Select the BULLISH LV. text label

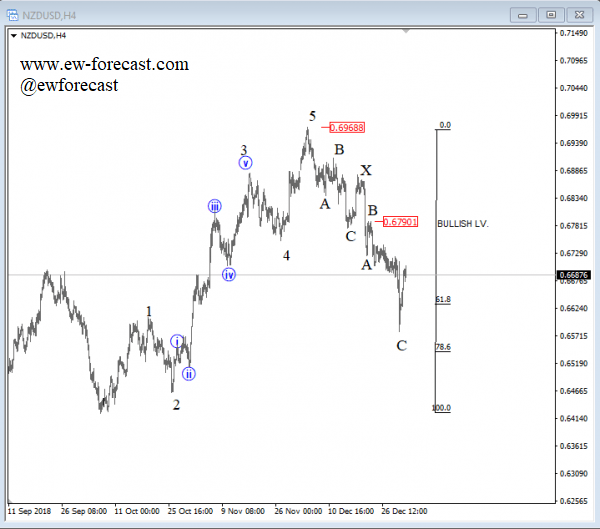[463, 224]
